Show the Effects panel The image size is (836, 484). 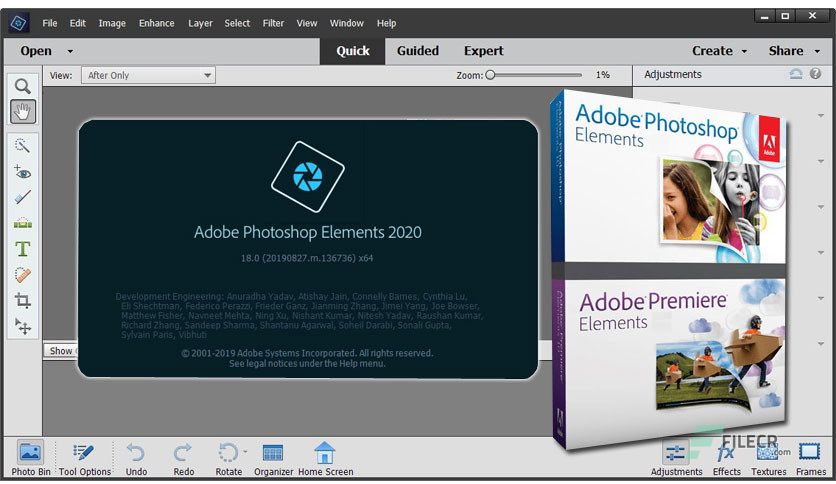(x=726, y=458)
